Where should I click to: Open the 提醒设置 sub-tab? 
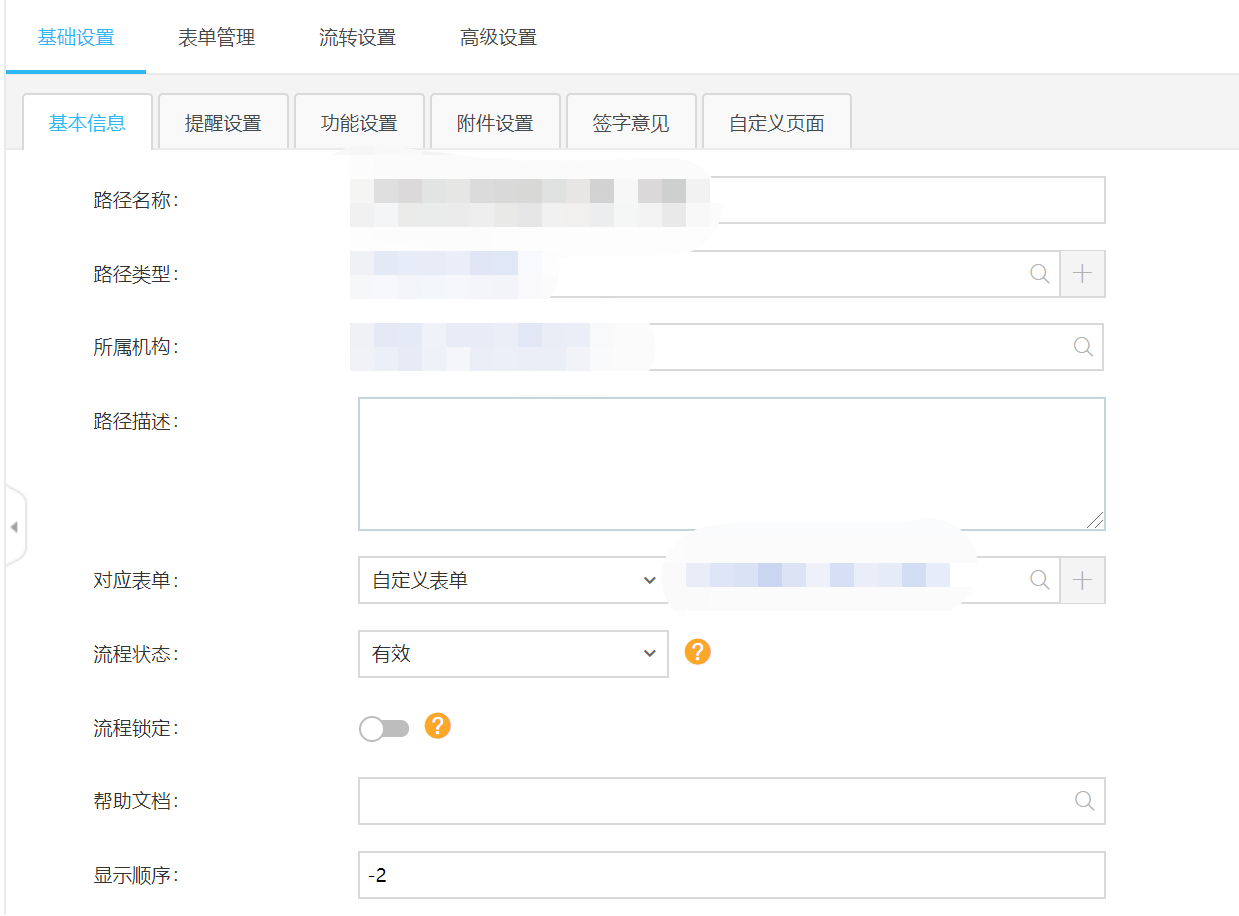223,124
